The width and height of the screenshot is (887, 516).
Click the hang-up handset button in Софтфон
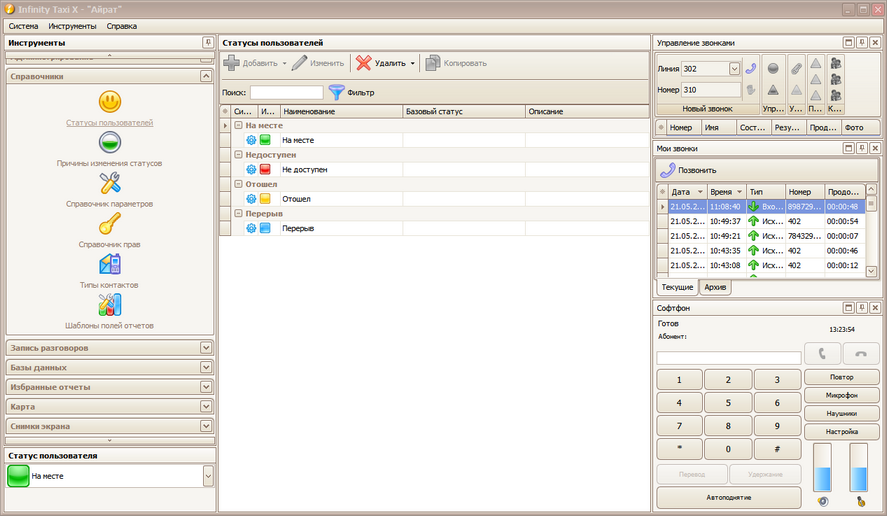[x=861, y=354]
